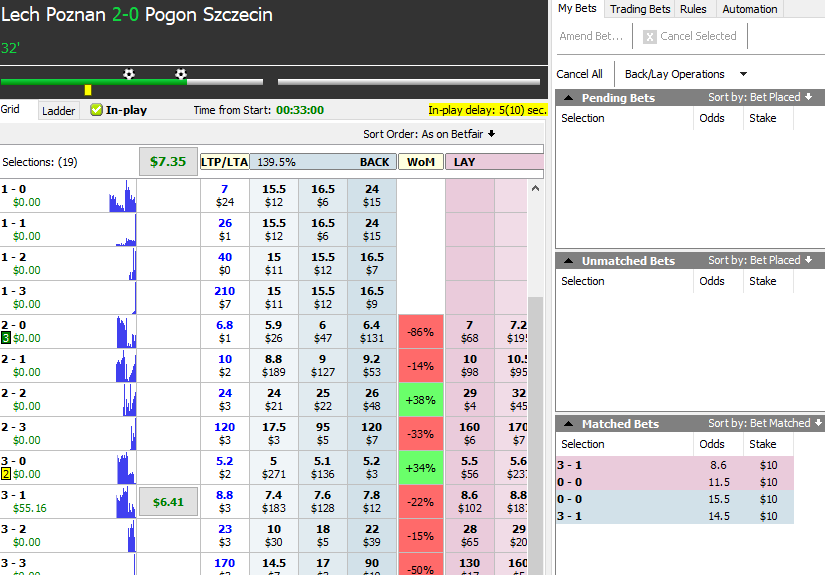The height and width of the screenshot is (575, 825).
Task: Click the X icon on Cancel Selected
Action: pos(650,36)
